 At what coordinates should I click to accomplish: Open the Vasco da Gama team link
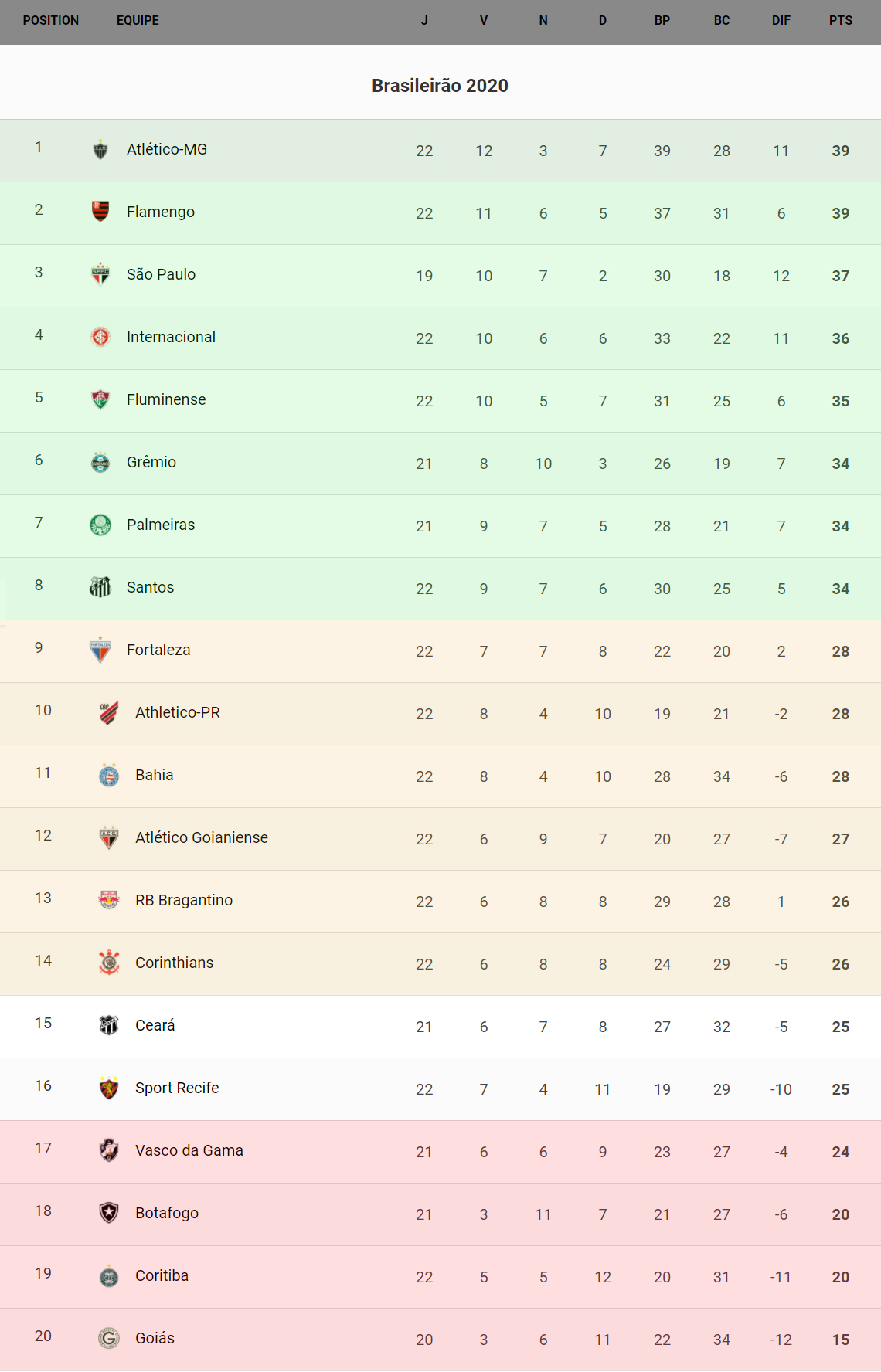pos(189,1150)
